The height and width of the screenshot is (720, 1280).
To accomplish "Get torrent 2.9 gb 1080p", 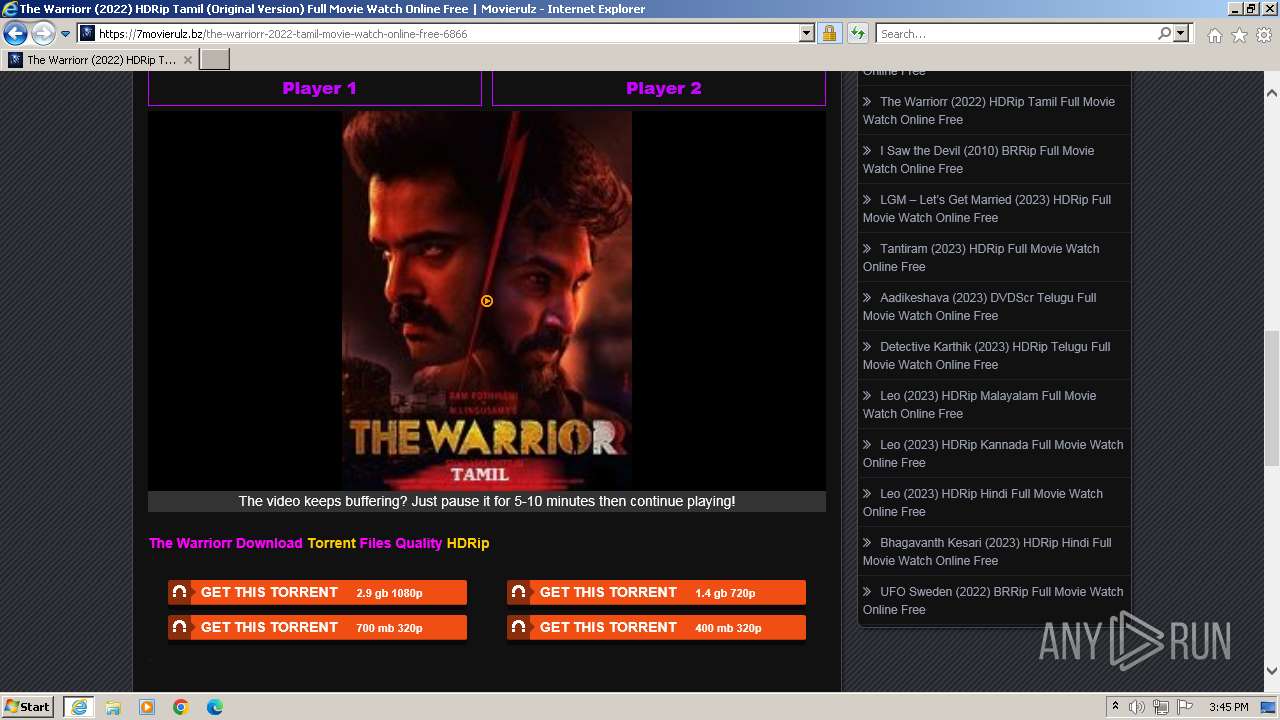I will pyautogui.click(x=317, y=592).
